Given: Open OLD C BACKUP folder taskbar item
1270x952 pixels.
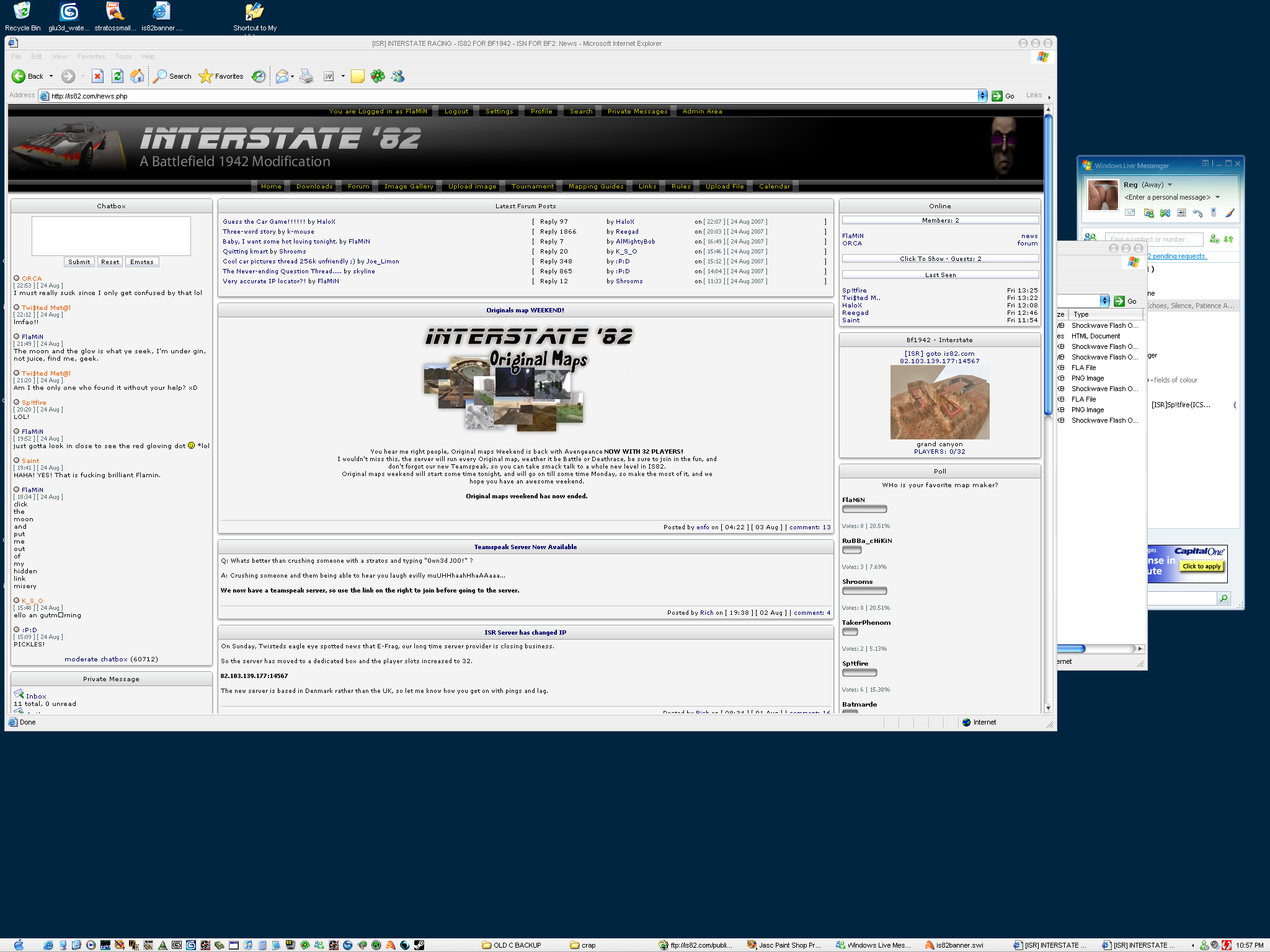Looking at the screenshot, I should click(x=512, y=945).
